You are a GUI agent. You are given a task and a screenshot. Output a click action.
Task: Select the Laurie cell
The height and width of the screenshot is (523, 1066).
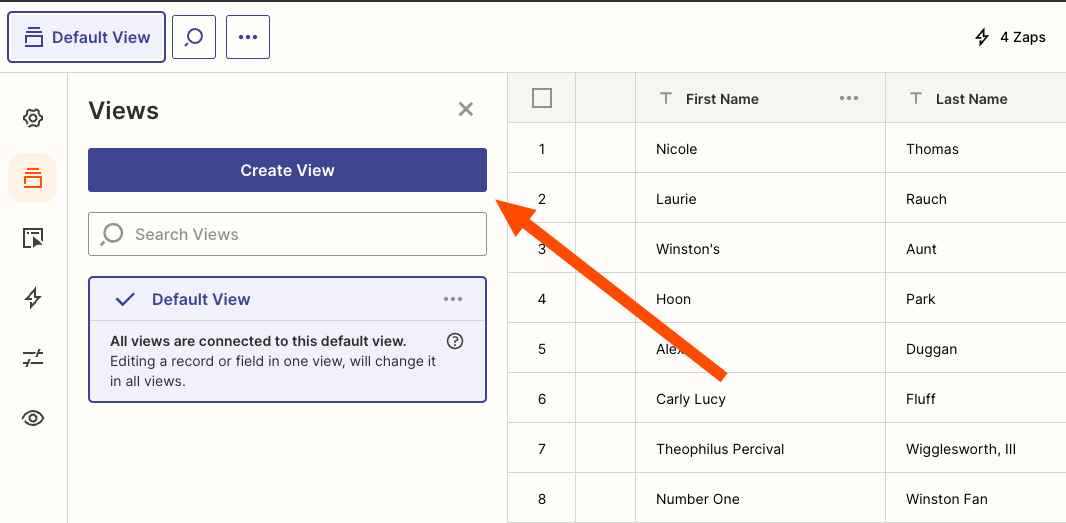(x=760, y=199)
